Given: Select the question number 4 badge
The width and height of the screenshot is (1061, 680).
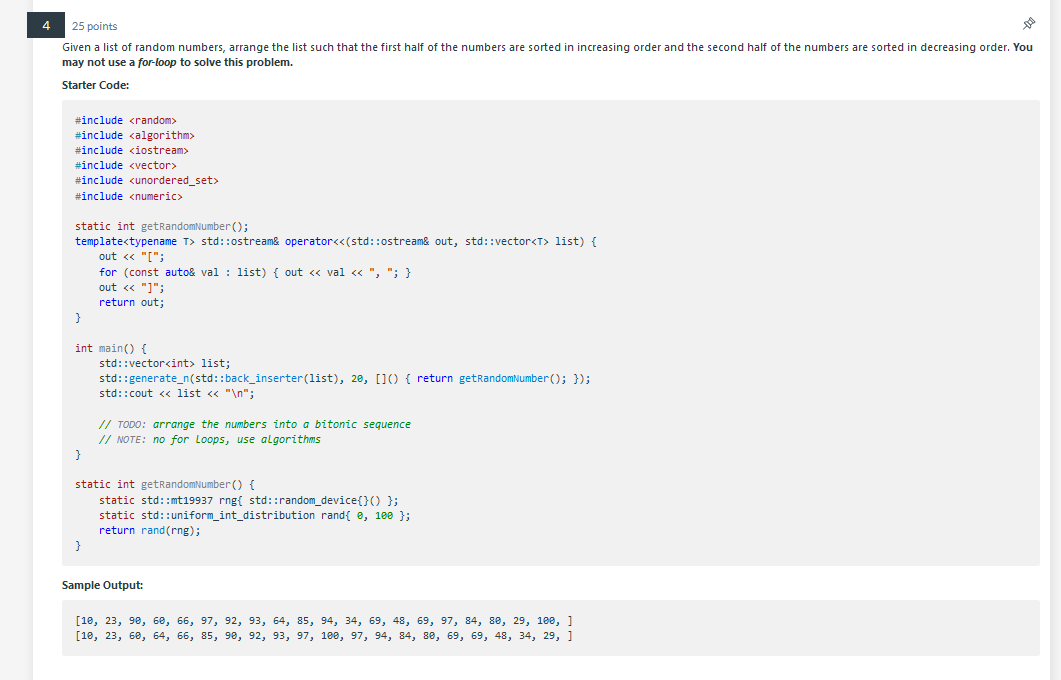Looking at the screenshot, I should (46, 25).
